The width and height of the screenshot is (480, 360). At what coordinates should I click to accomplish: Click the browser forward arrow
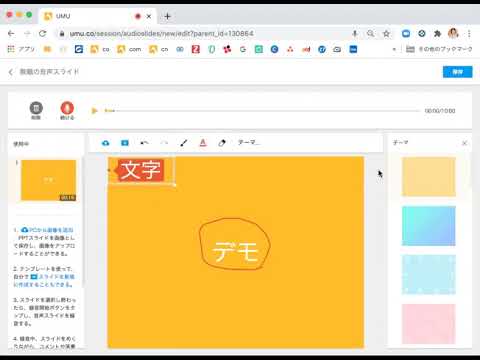[x=27, y=33]
